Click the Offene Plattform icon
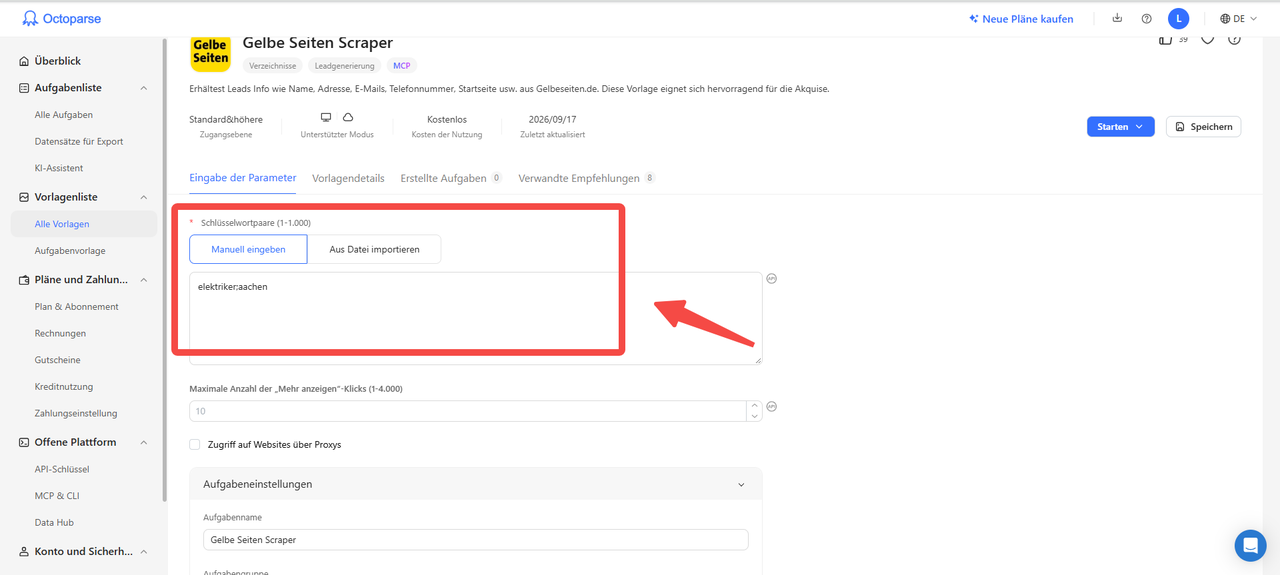1280x575 pixels. click(24, 442)
